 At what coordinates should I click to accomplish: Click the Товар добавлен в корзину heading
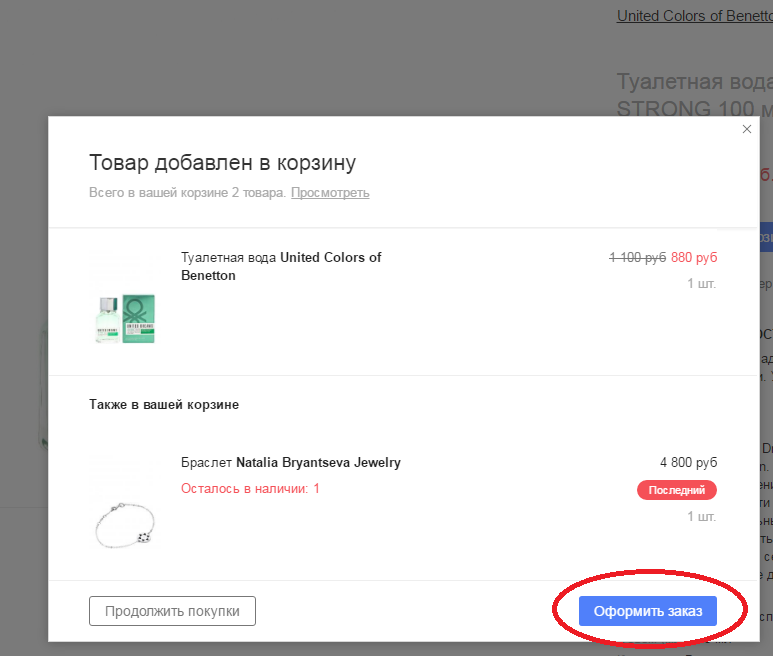point(222,163)
